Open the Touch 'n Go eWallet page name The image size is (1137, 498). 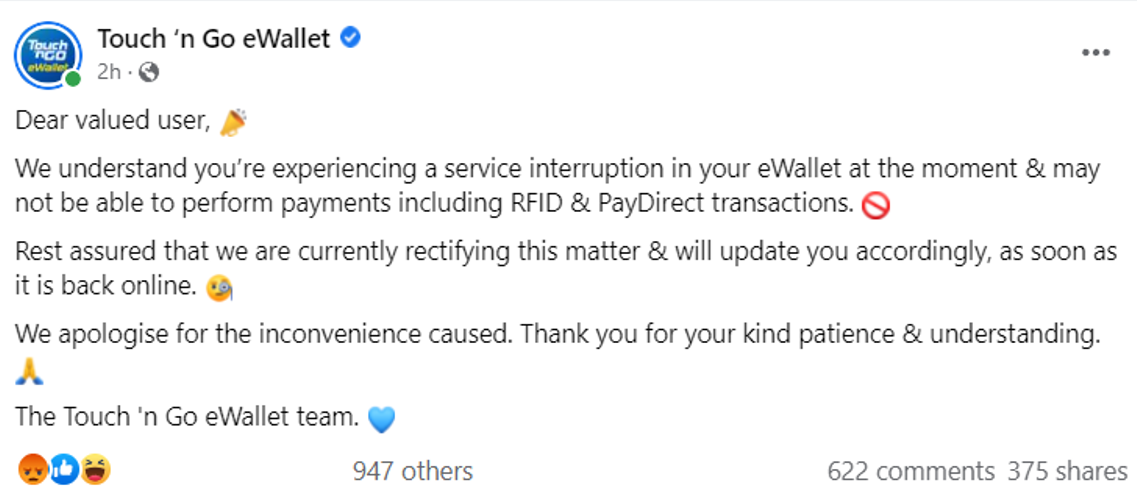(215, 38)
